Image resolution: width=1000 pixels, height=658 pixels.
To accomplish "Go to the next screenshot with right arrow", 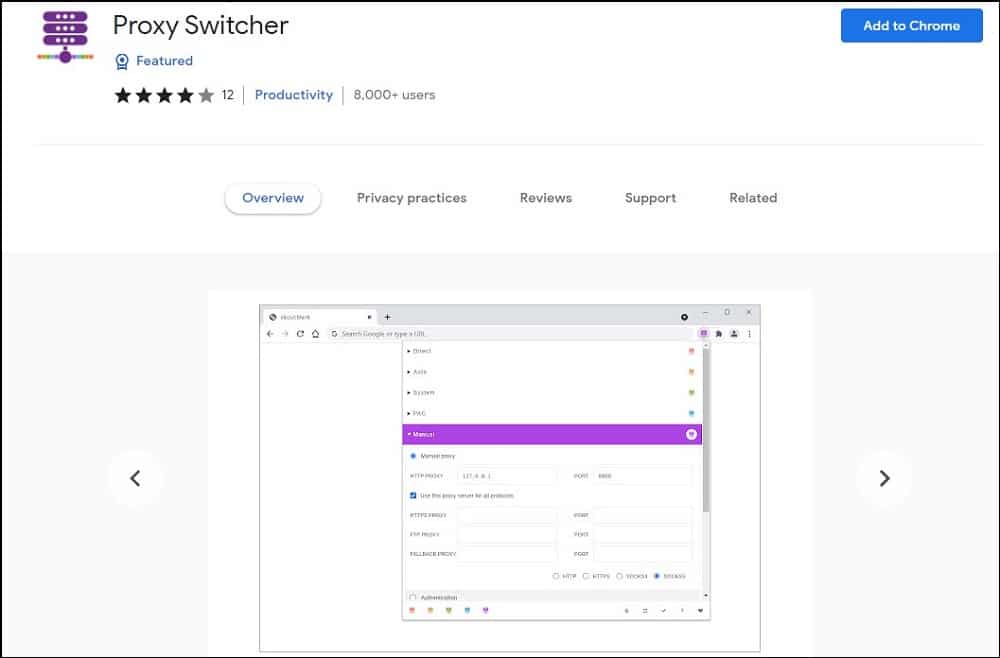I will point(884,478).
